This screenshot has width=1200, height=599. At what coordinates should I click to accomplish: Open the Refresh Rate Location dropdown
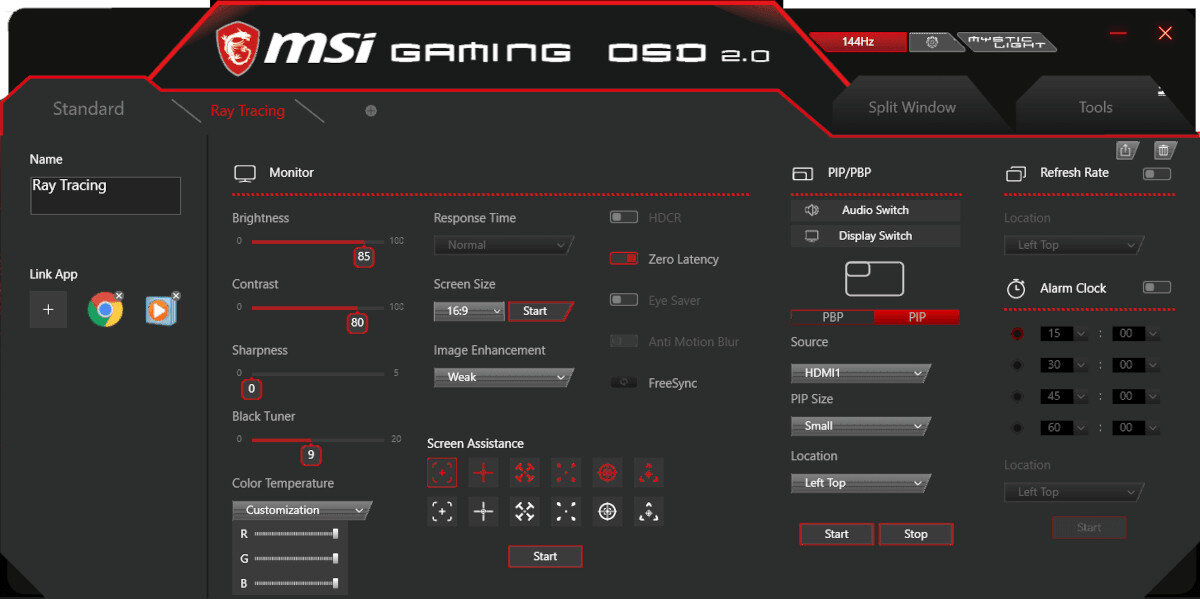1074,245
